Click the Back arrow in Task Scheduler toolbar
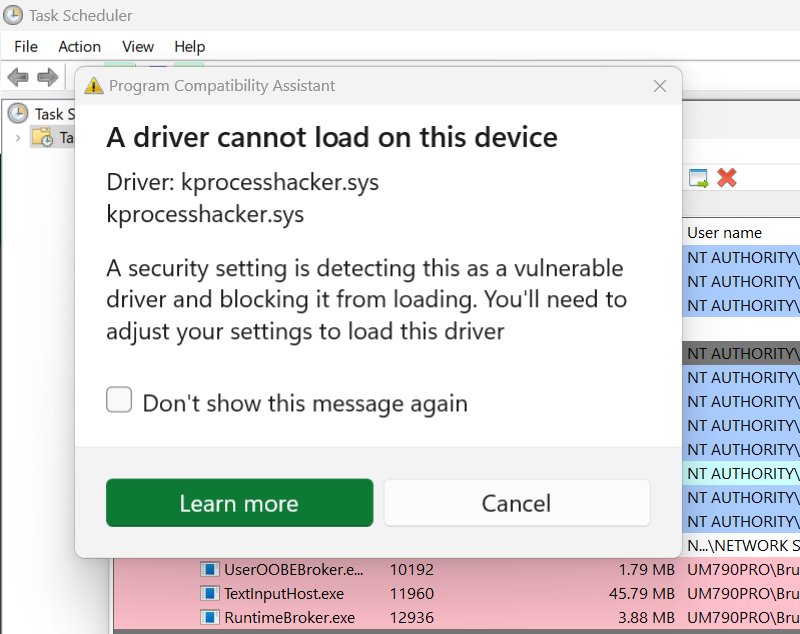Image resolution: width=800 pixels, height=634 pixels. point(18,77)
